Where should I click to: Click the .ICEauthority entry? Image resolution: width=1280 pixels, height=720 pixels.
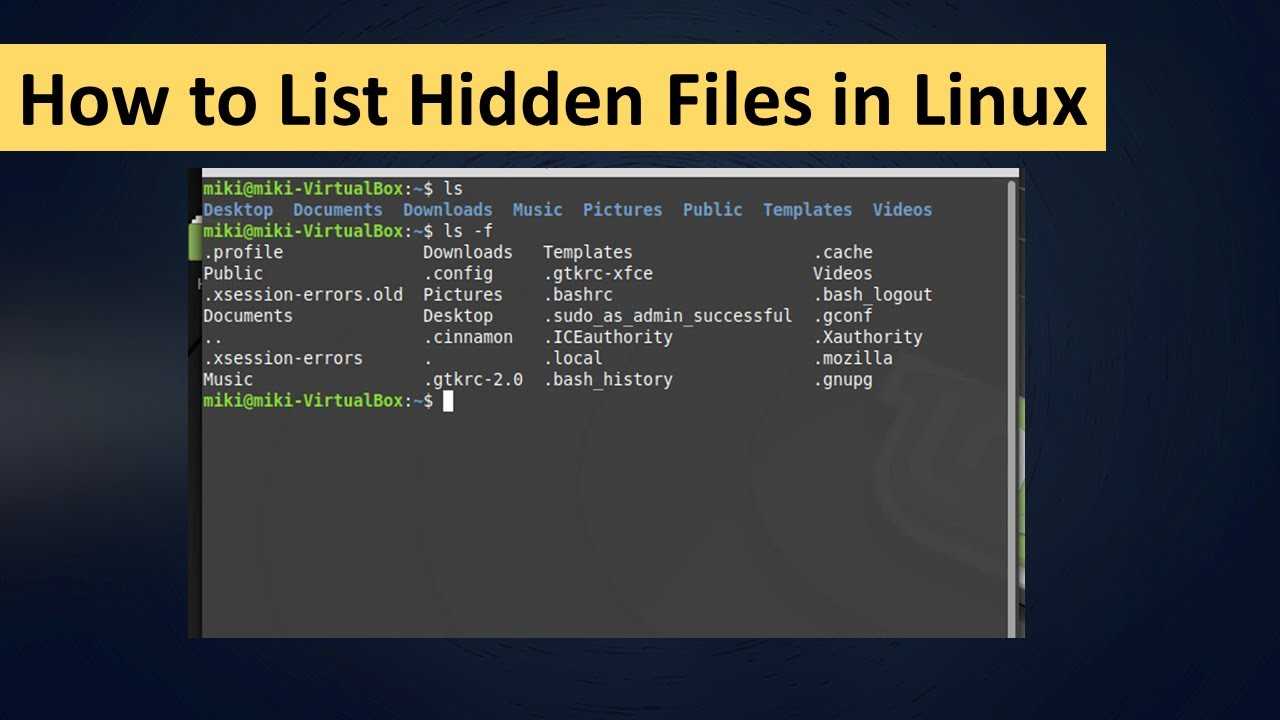(608, 337)
